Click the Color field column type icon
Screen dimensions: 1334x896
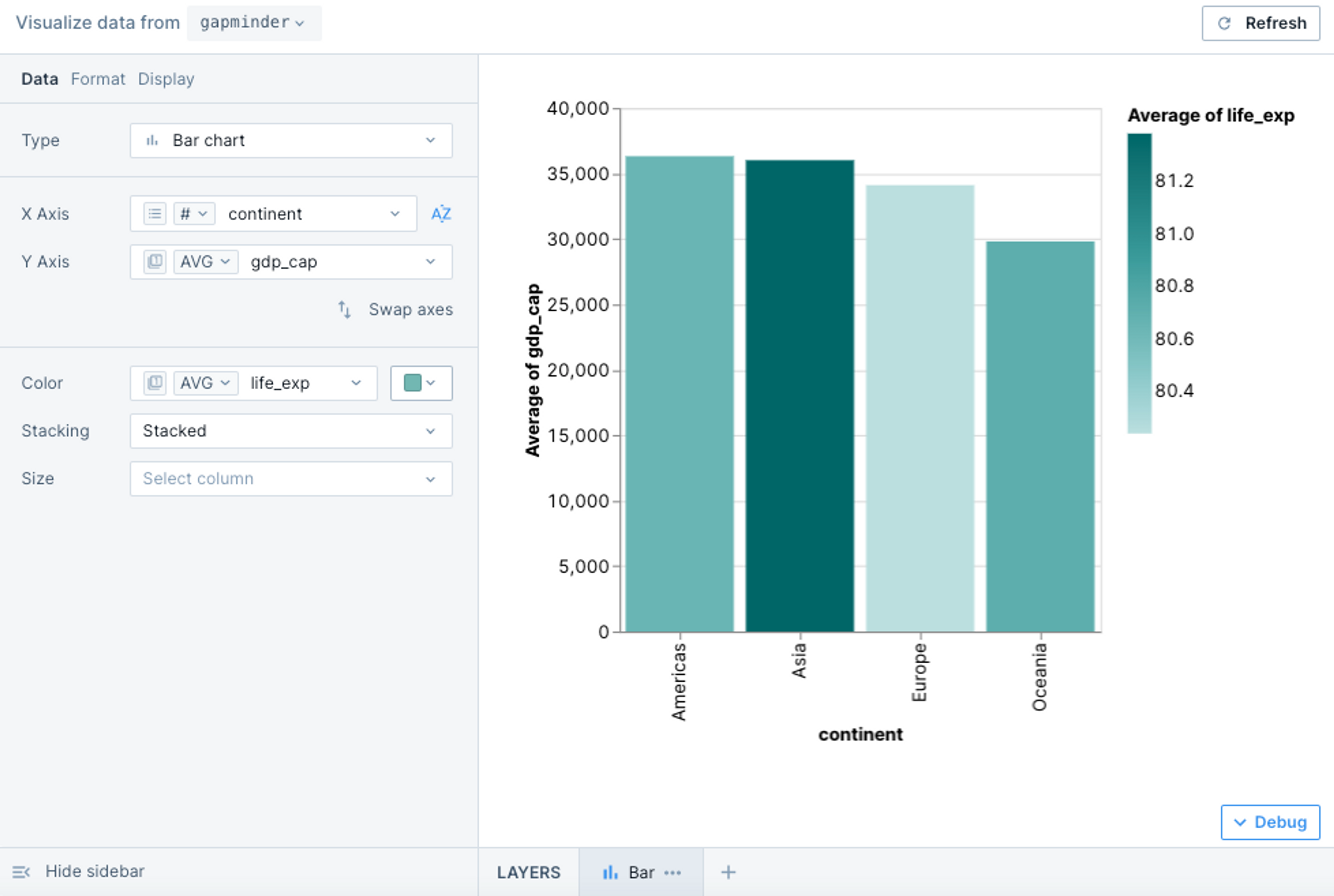(x=154, y=383)
